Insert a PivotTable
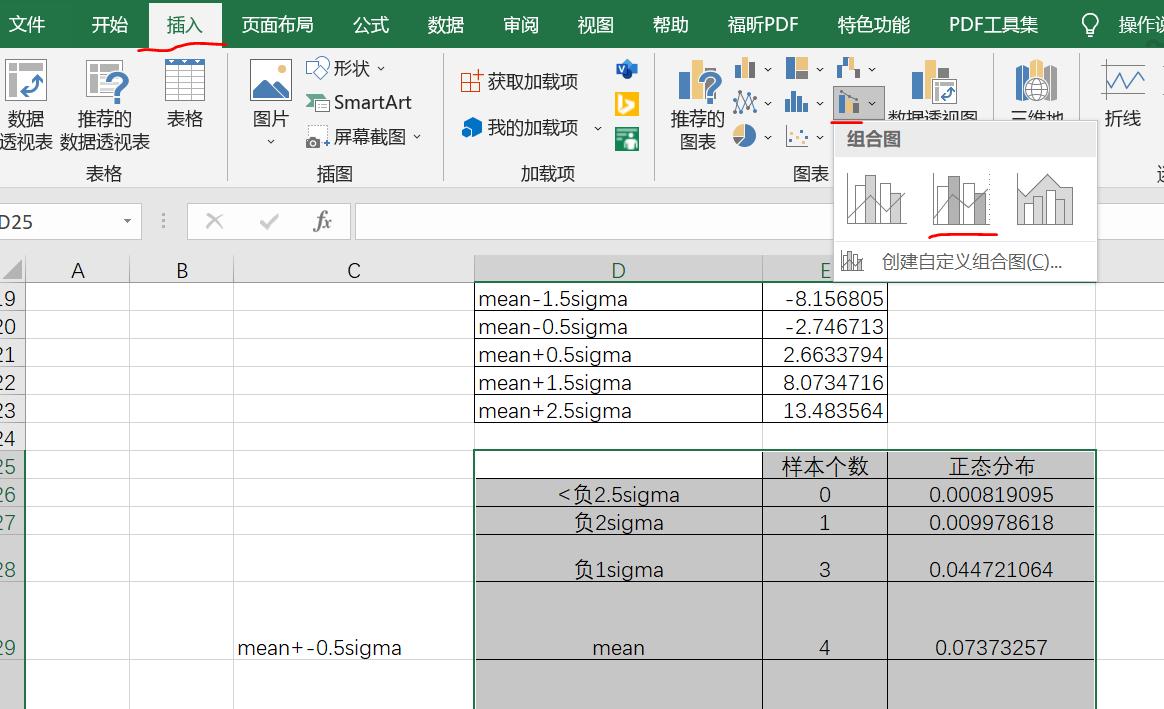 pos(26,95)
